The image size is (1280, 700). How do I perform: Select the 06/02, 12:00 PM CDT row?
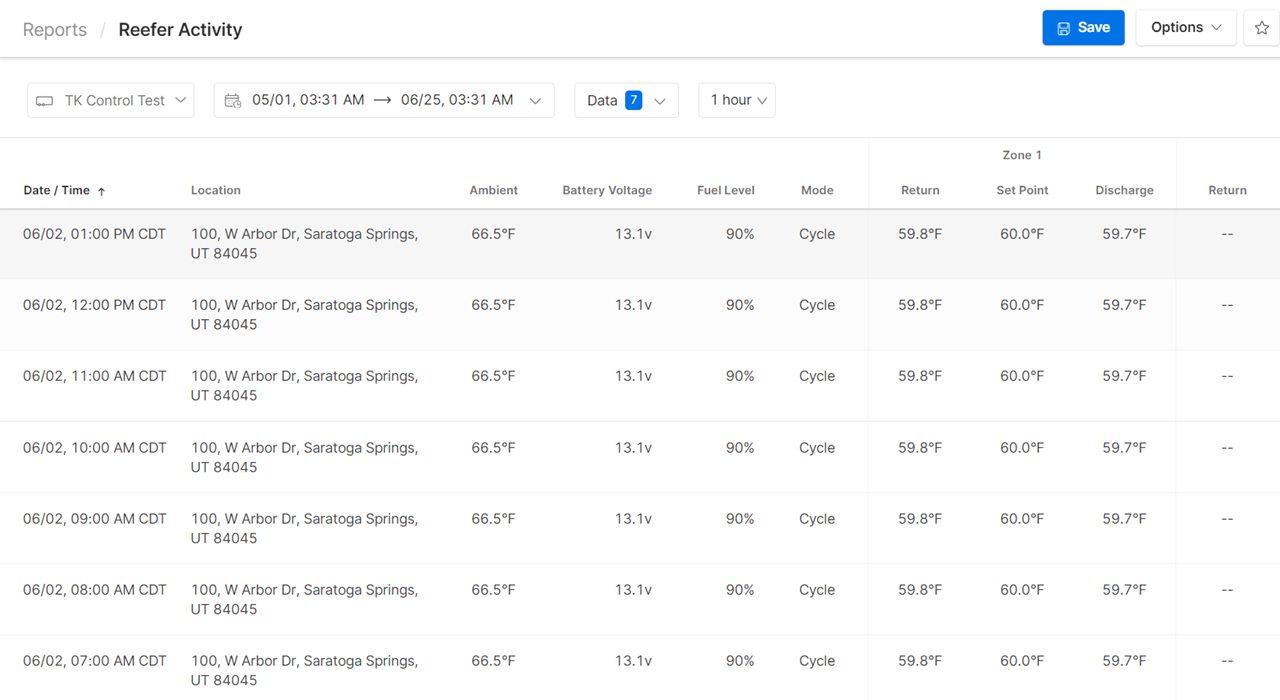point(640,315)
